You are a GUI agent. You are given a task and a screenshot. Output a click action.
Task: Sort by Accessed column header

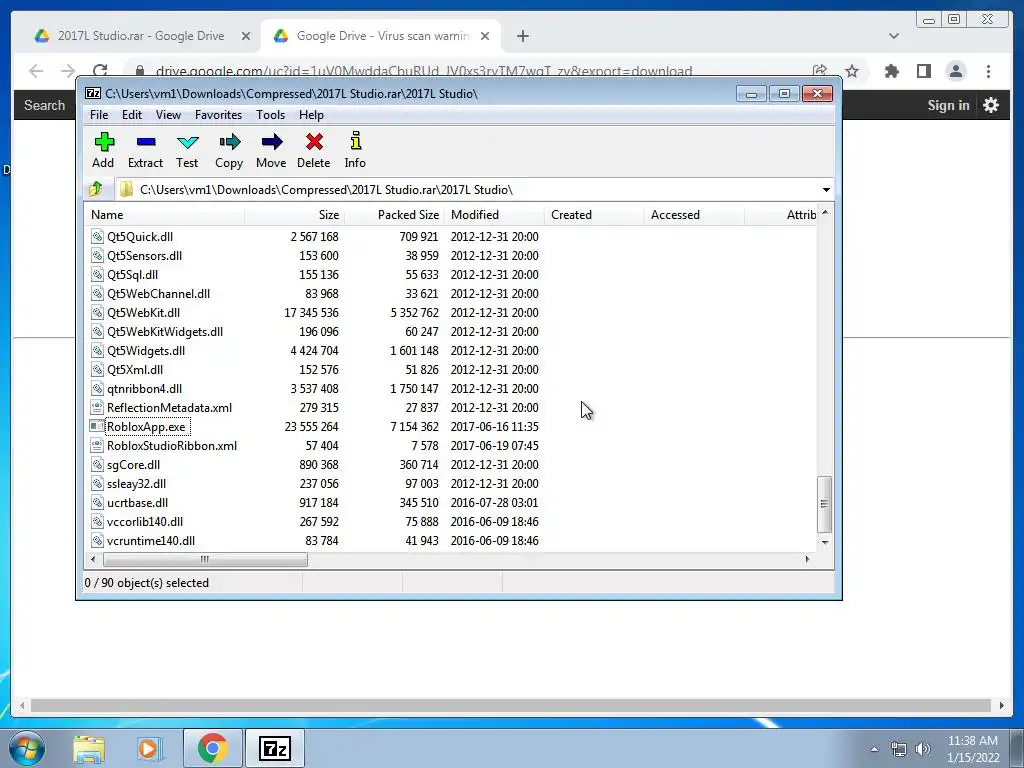point(694,215)
